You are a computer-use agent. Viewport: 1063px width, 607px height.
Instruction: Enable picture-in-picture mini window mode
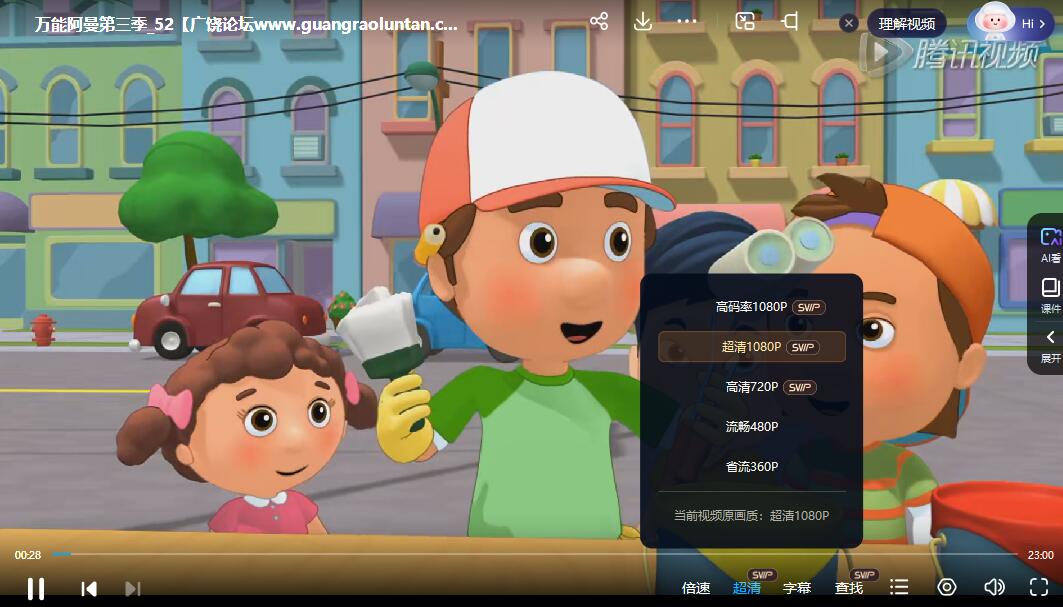745,21
